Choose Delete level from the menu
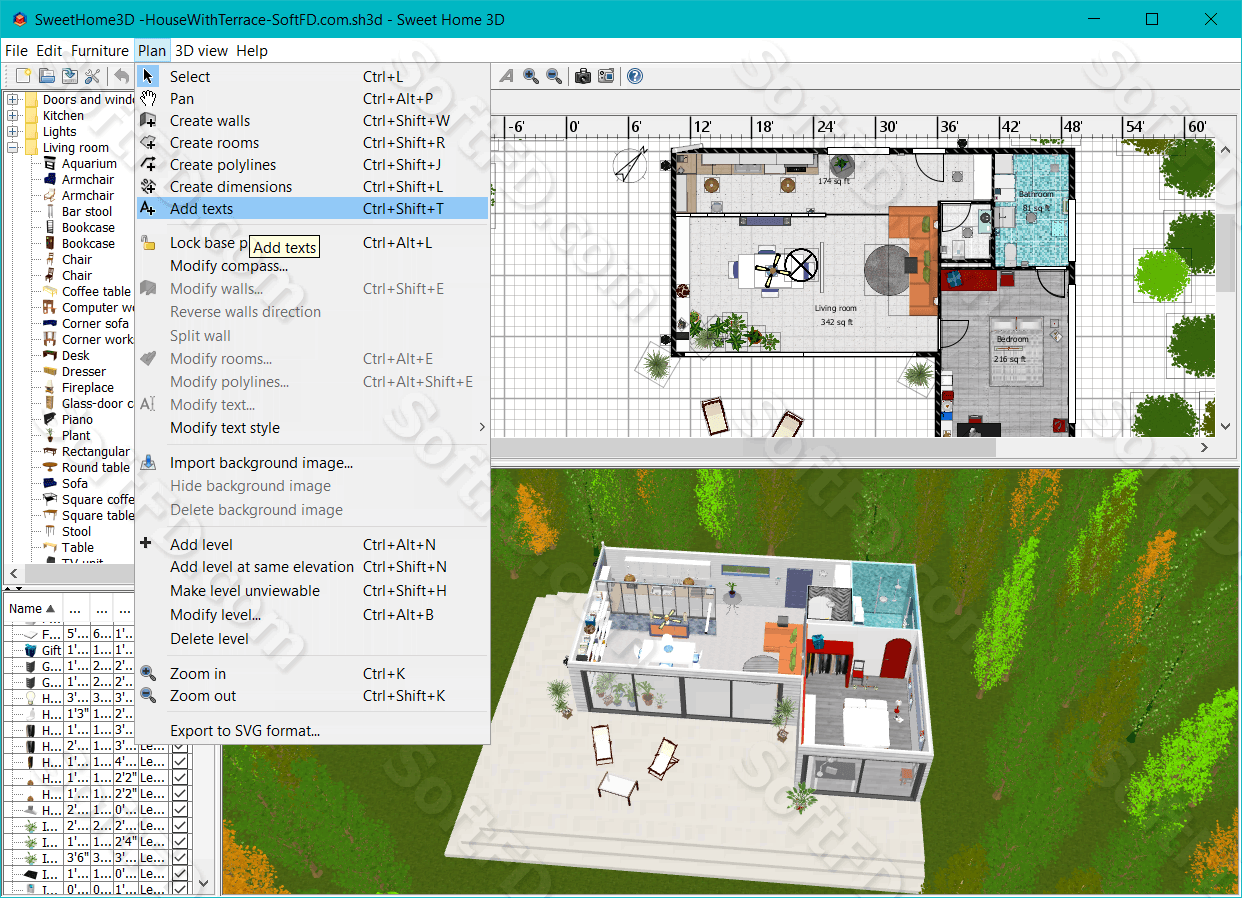Screen dimensions: 1242x898 click(312, 638)
